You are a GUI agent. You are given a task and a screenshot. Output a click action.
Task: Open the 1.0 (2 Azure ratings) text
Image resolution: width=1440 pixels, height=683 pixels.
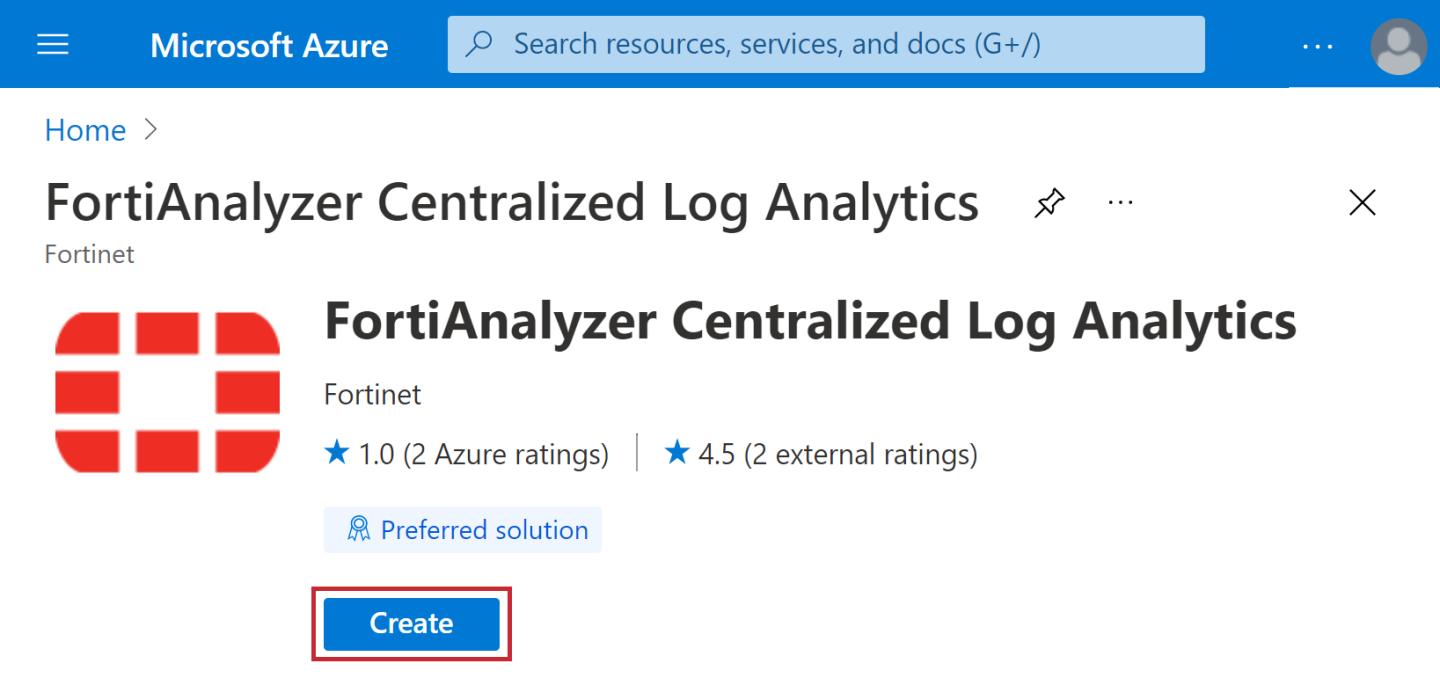click(483, 455)
